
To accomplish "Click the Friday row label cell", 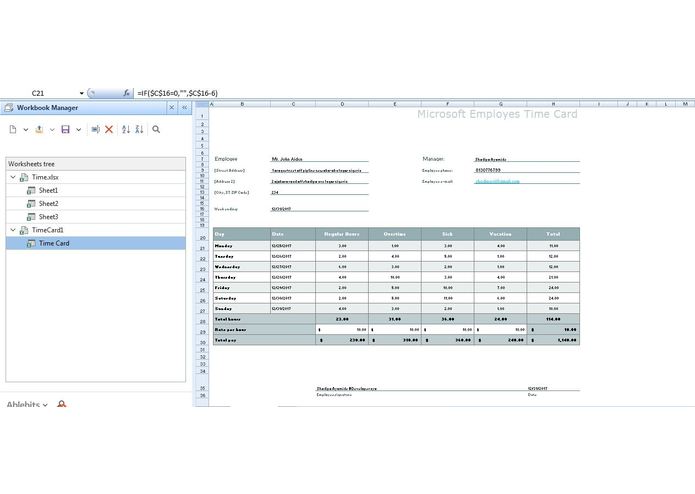I will click(242, 288).
